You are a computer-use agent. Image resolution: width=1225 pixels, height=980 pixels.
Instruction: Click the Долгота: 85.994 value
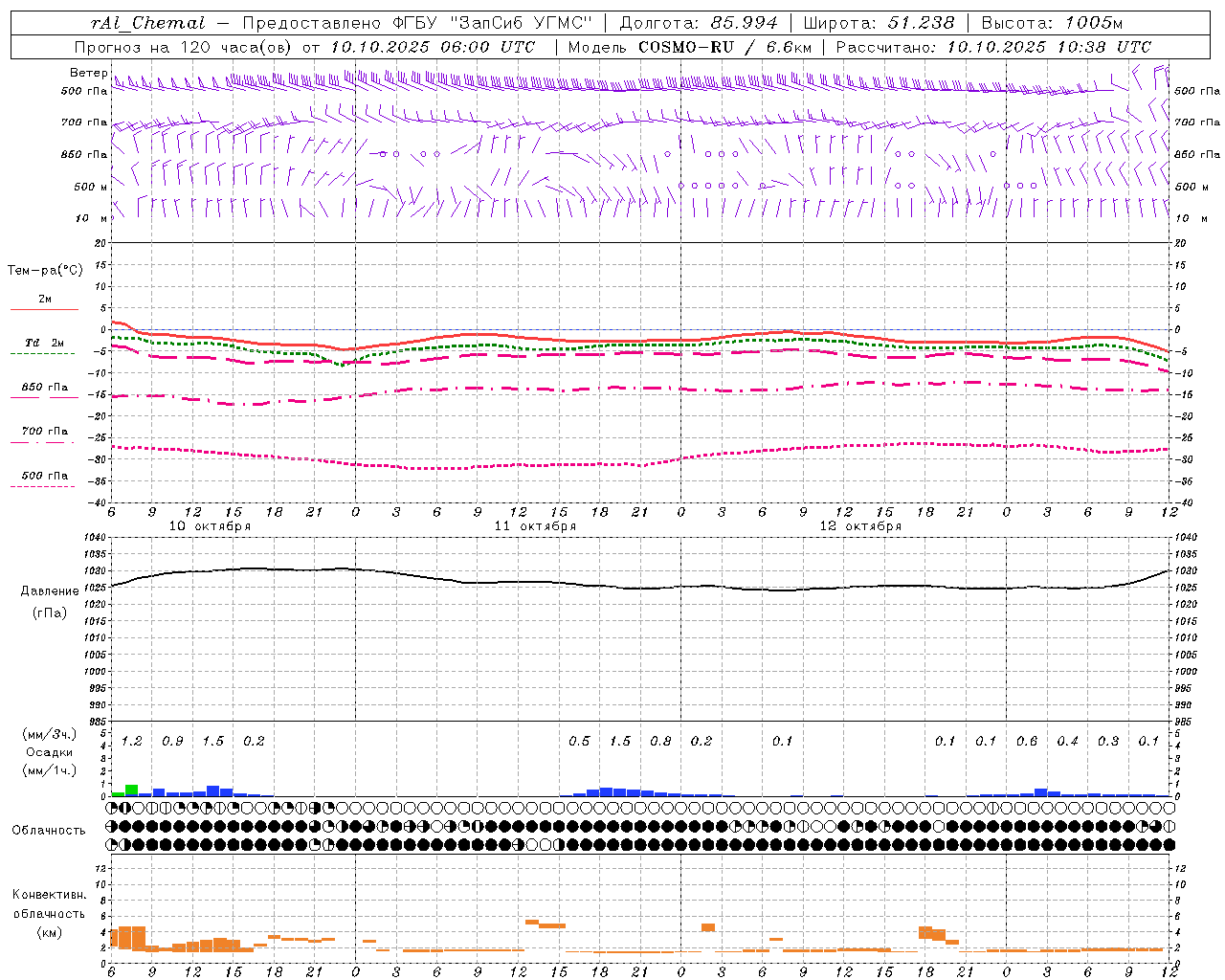[700, 23]
